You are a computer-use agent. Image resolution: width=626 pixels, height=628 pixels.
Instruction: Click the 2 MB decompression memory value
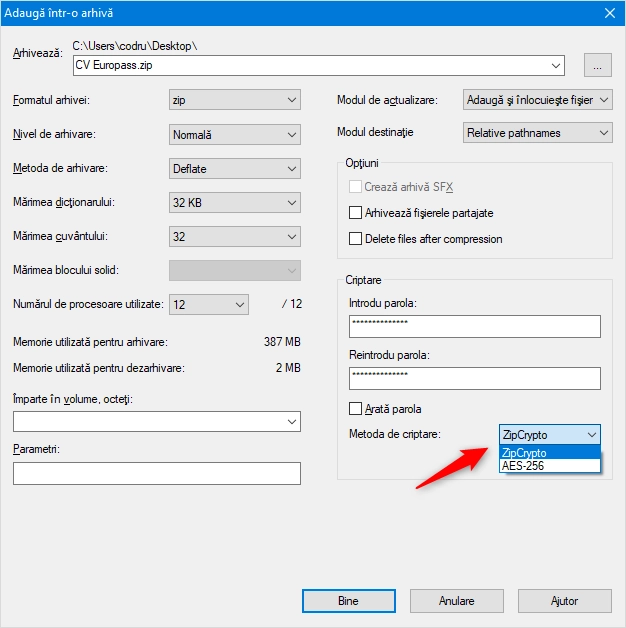coord(288,368)
